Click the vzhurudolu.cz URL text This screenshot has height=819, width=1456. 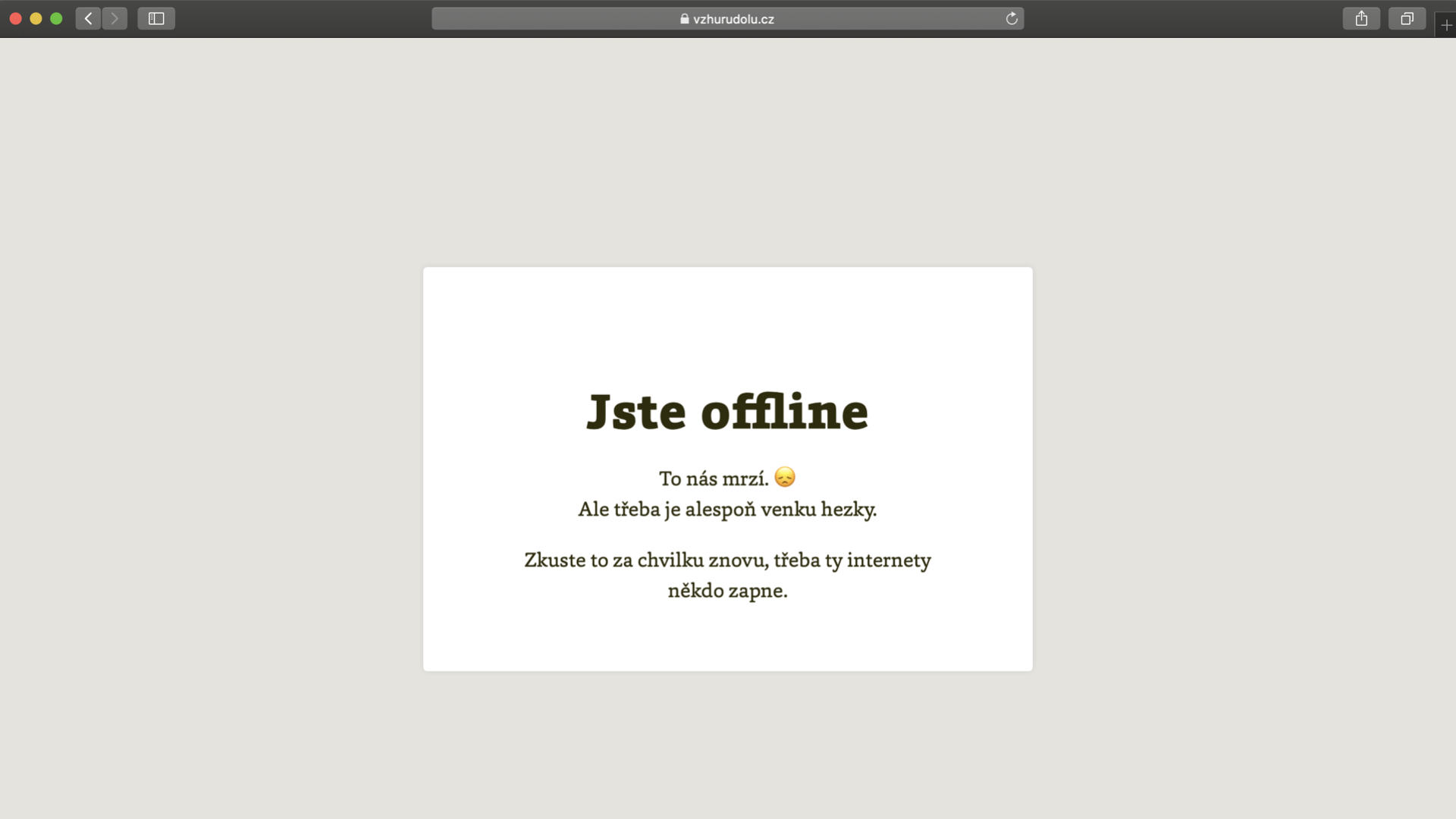pyautogui.click(x=733, y=19)
